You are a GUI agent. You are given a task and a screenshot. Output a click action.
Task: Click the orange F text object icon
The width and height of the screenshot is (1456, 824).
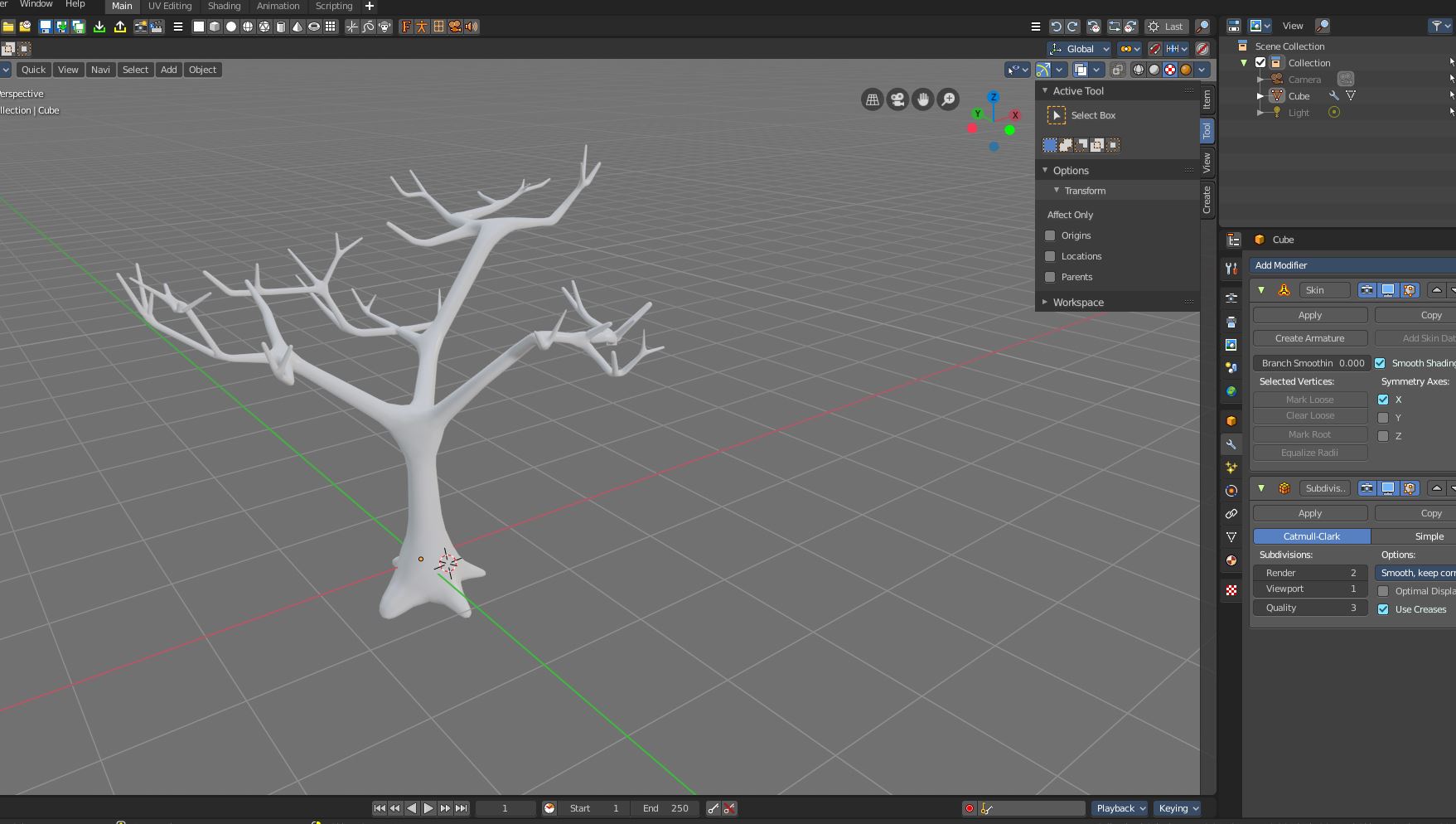(x=406, y=27)
